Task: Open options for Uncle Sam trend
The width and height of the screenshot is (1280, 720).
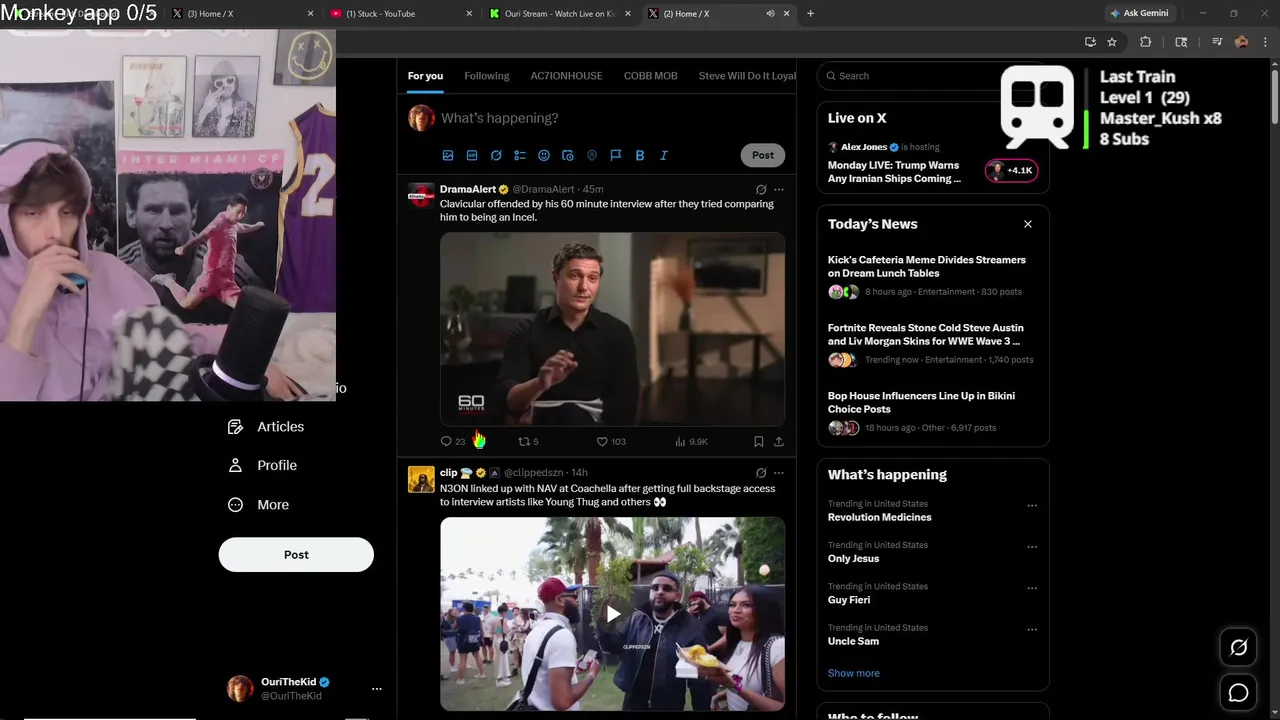Action: [x=1032, y=630]
